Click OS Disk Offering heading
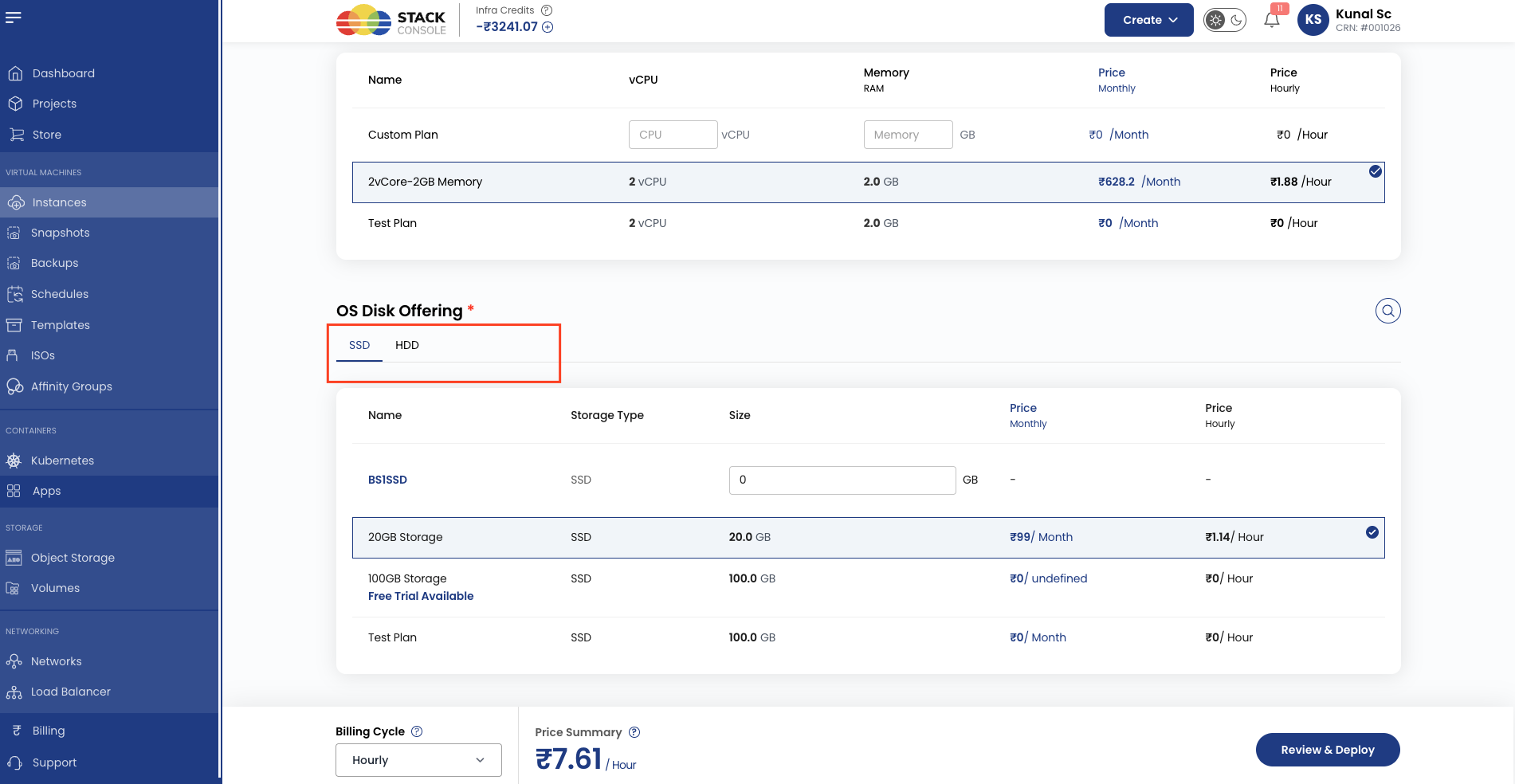 [399, 311]
